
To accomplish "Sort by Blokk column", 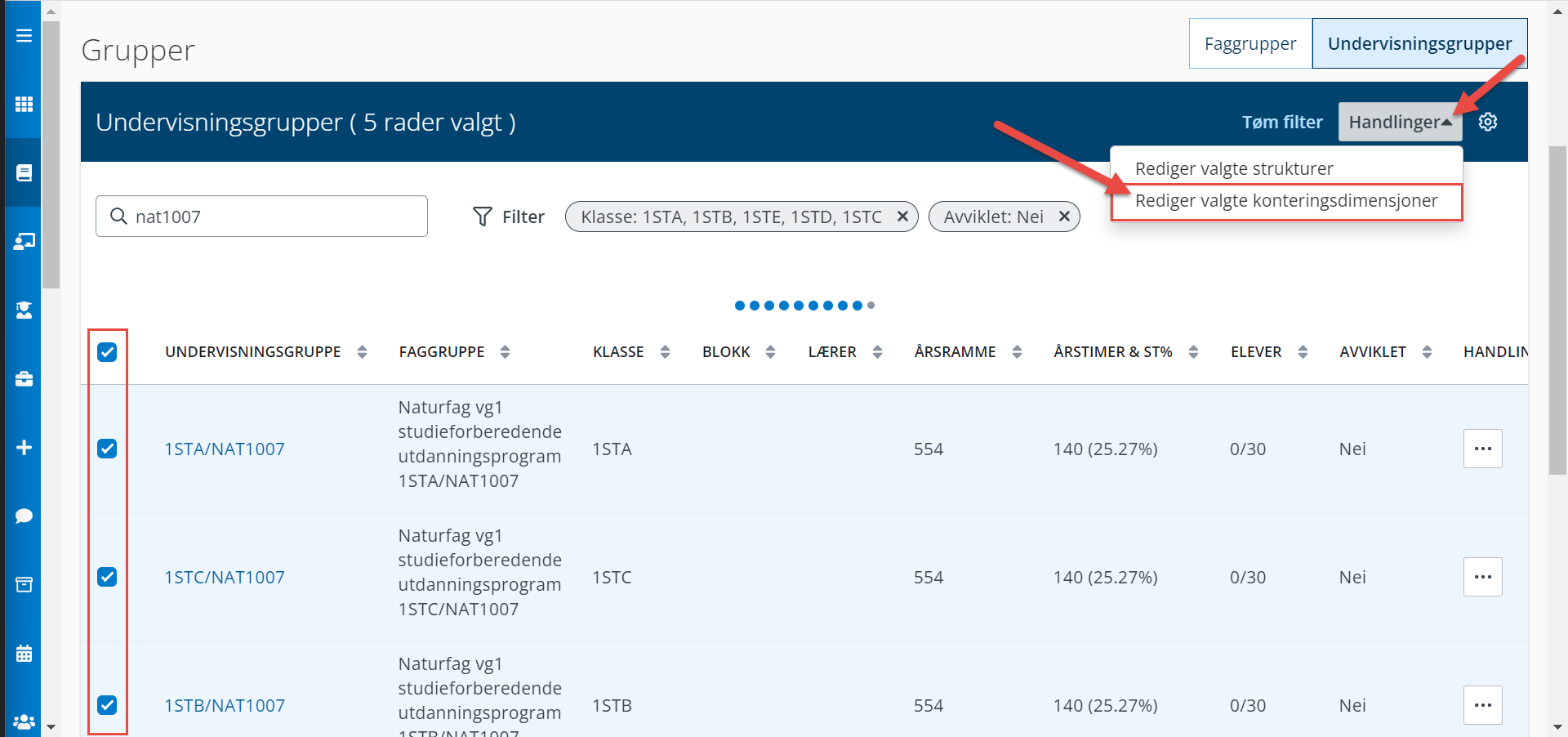I will [x=770, y=352].
